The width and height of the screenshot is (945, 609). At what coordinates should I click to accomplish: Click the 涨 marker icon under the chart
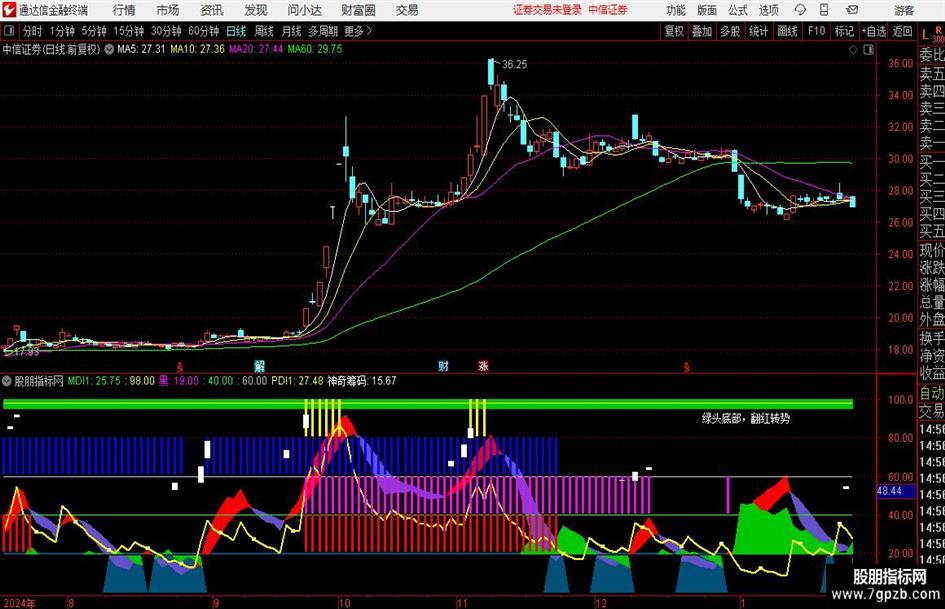click(x=483, y=366)
